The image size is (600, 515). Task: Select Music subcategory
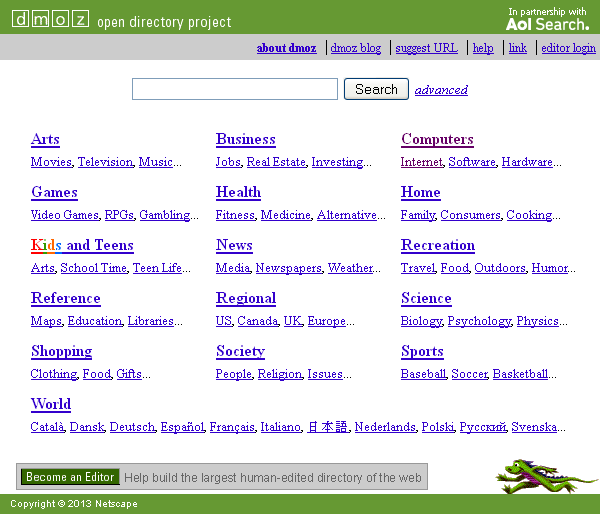156,162
